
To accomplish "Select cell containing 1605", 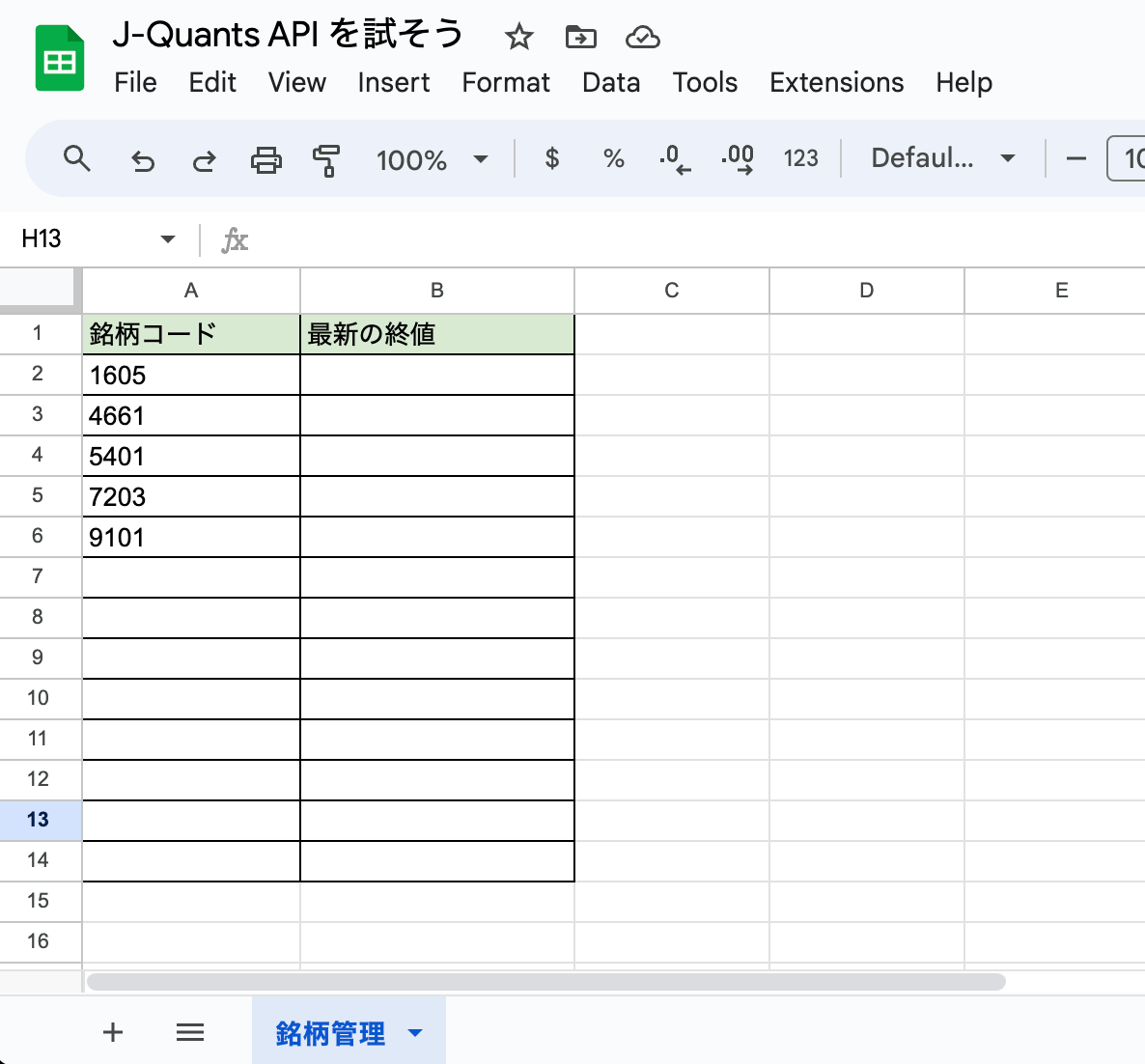I will (191, 375).
